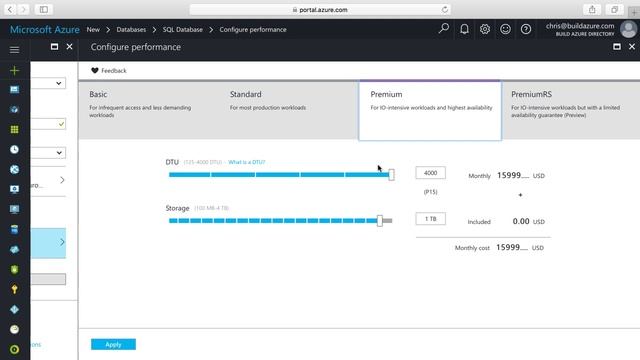The height and width of the screenshot is (360, 640).
Task: Open the Security shield icon in the sidebar
Action: coord(14,269)
